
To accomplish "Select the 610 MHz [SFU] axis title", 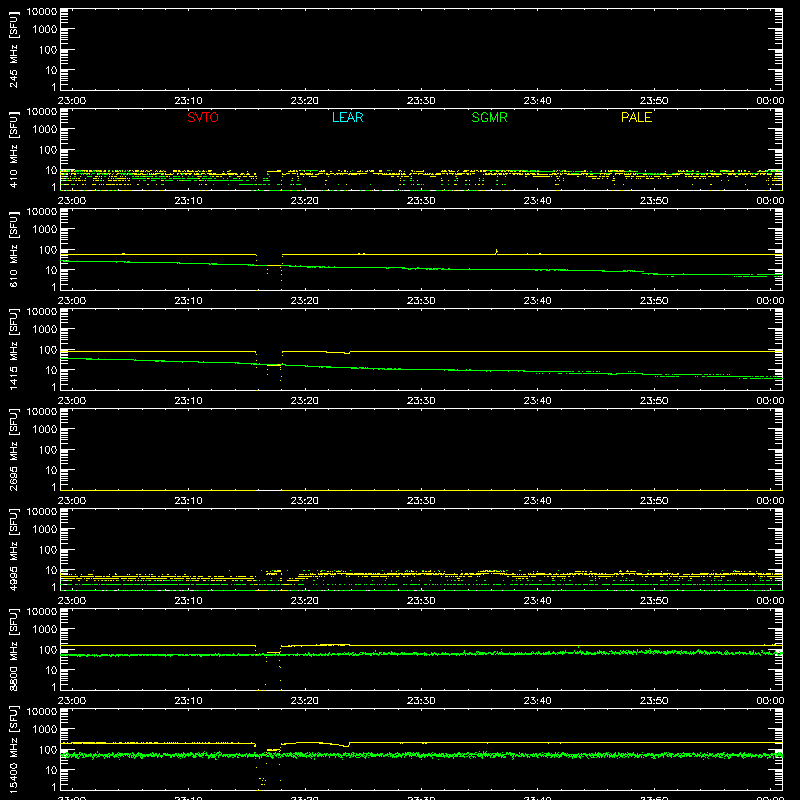I will point(13,249).
